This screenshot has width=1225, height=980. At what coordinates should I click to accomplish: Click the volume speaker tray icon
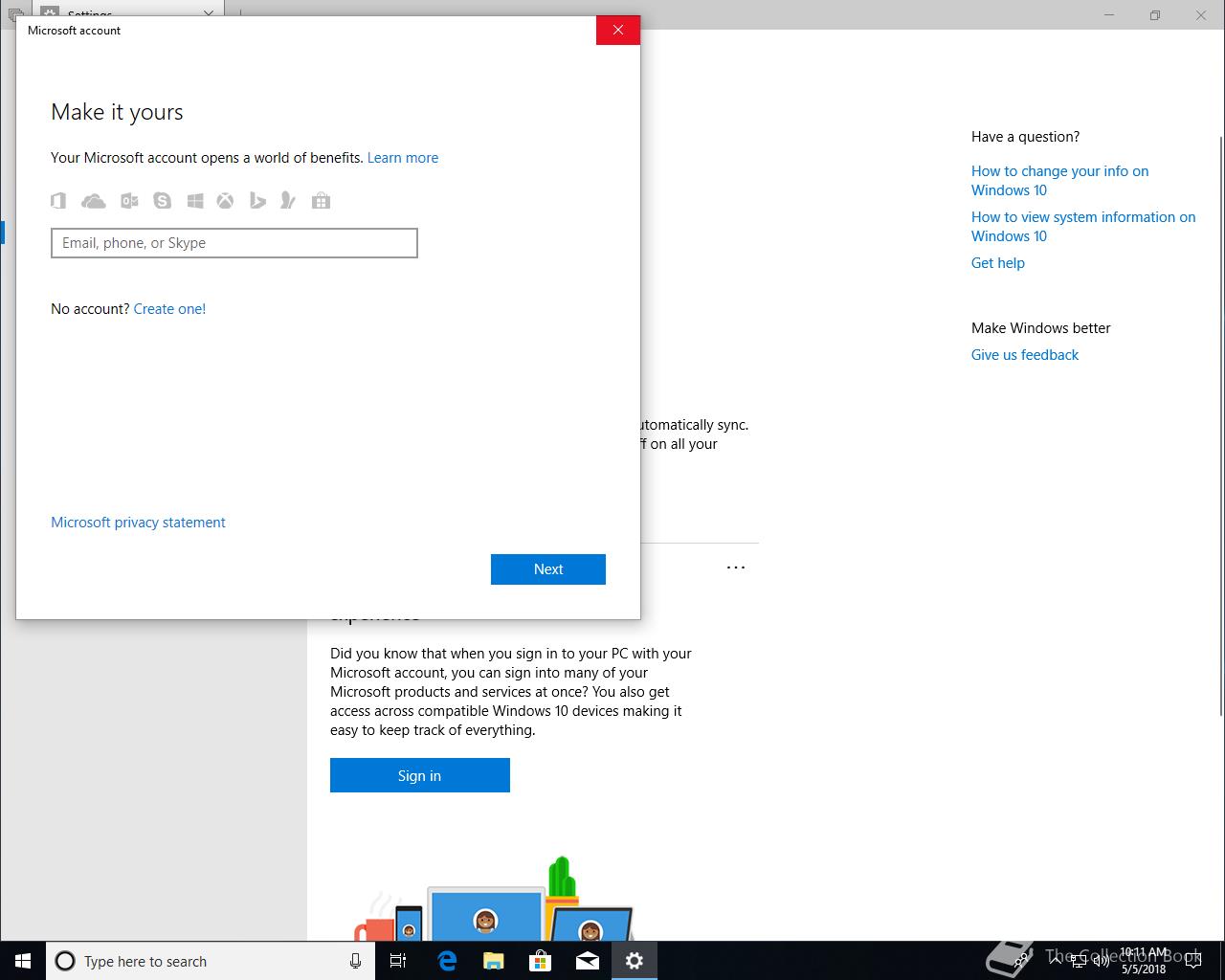[1101, 961]
